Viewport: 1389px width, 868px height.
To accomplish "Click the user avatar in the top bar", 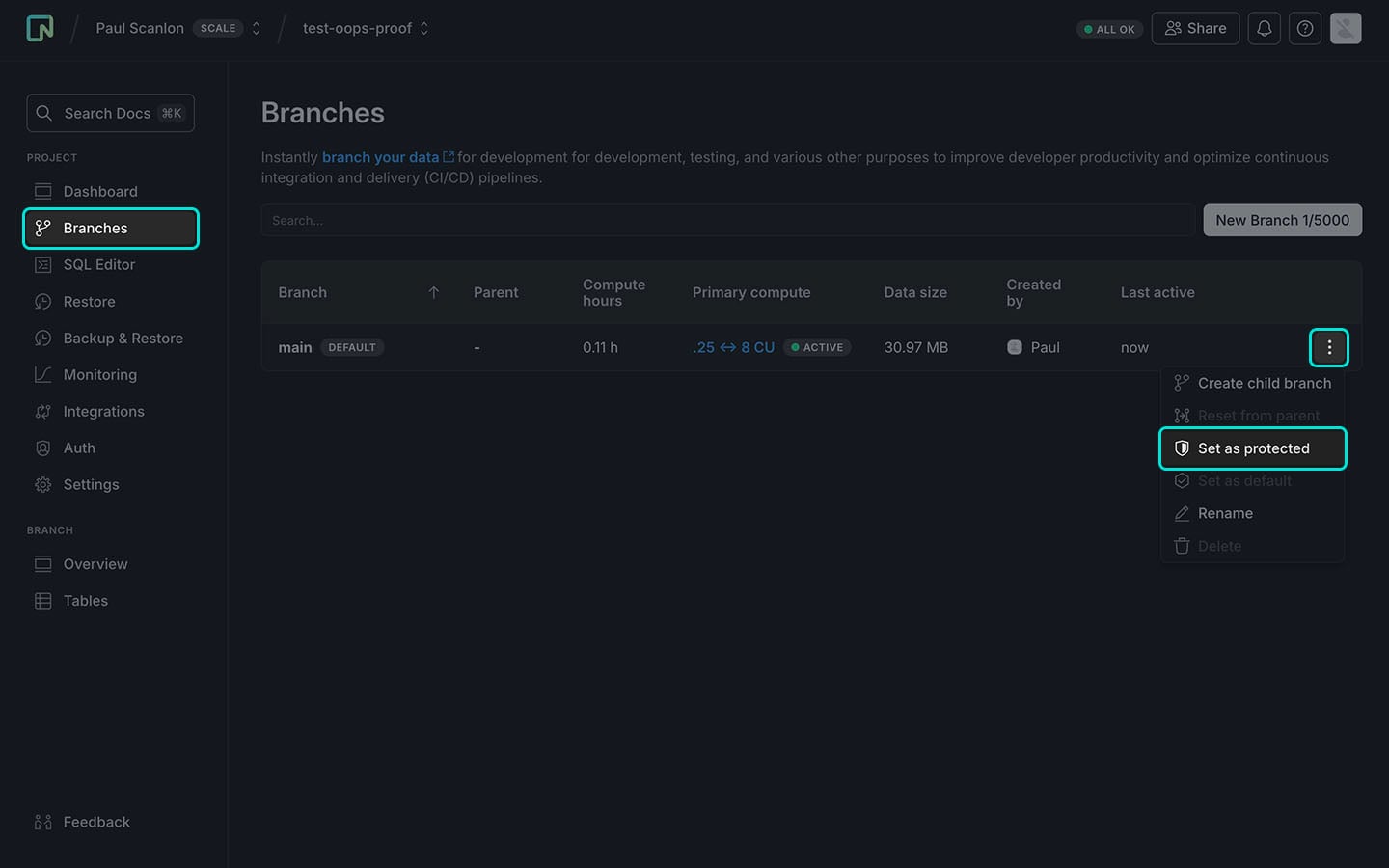I will 1346,28.
